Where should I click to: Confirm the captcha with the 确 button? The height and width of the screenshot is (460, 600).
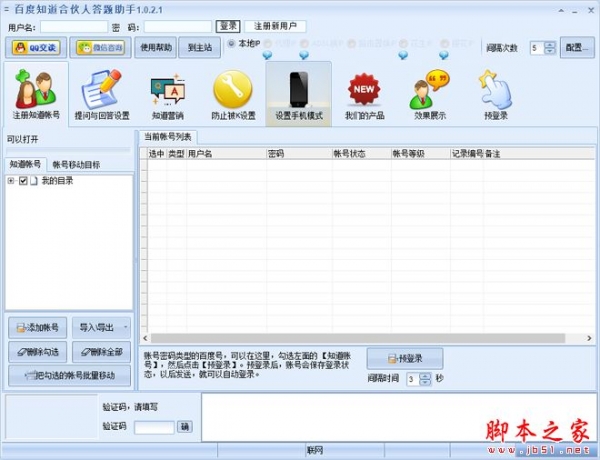click(x=185, y=427)
